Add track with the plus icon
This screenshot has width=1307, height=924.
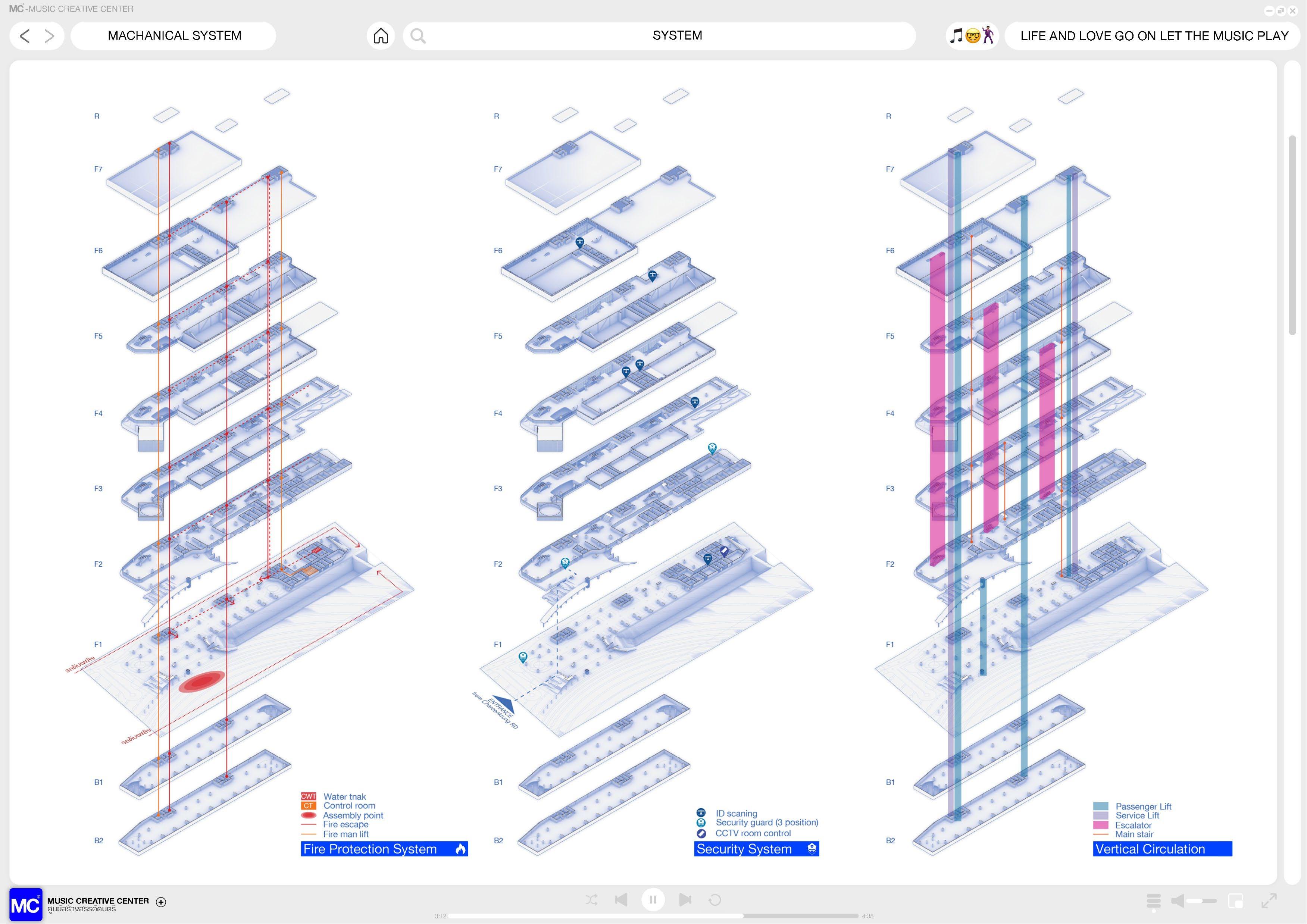(161, 902)
